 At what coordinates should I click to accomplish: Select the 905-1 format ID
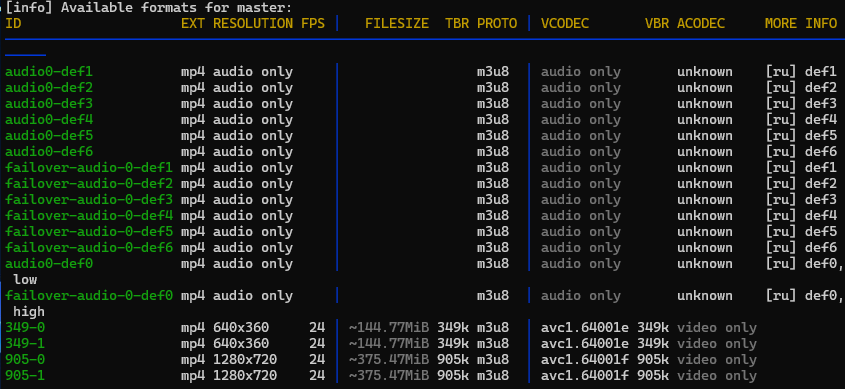click(25, 376)
